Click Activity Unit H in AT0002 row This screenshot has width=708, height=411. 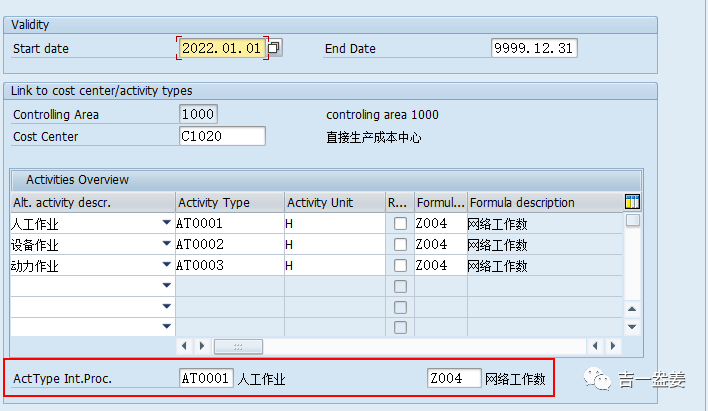tap(335, 244)
